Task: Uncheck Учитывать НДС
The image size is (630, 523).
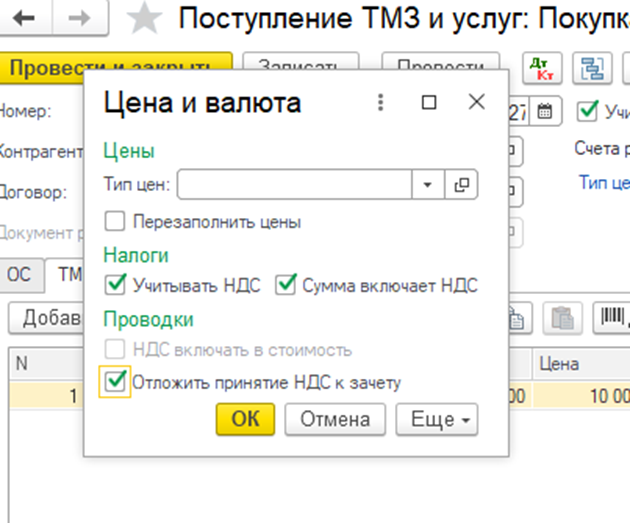Action: 114,286
